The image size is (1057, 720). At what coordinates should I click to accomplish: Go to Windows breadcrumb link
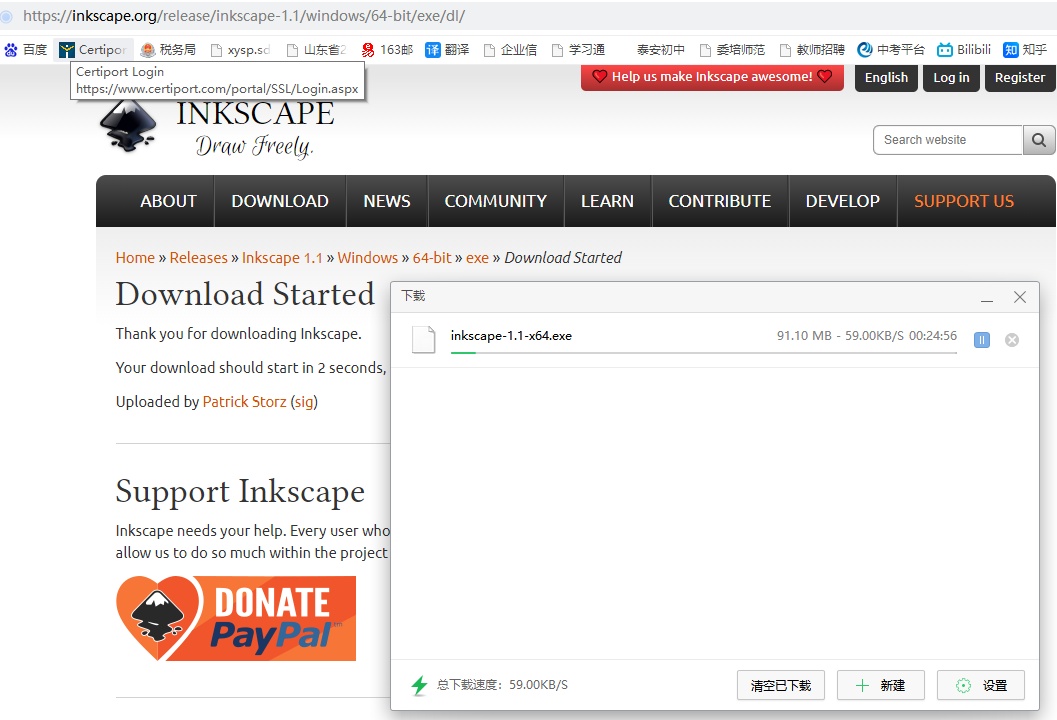click(367, 258)
